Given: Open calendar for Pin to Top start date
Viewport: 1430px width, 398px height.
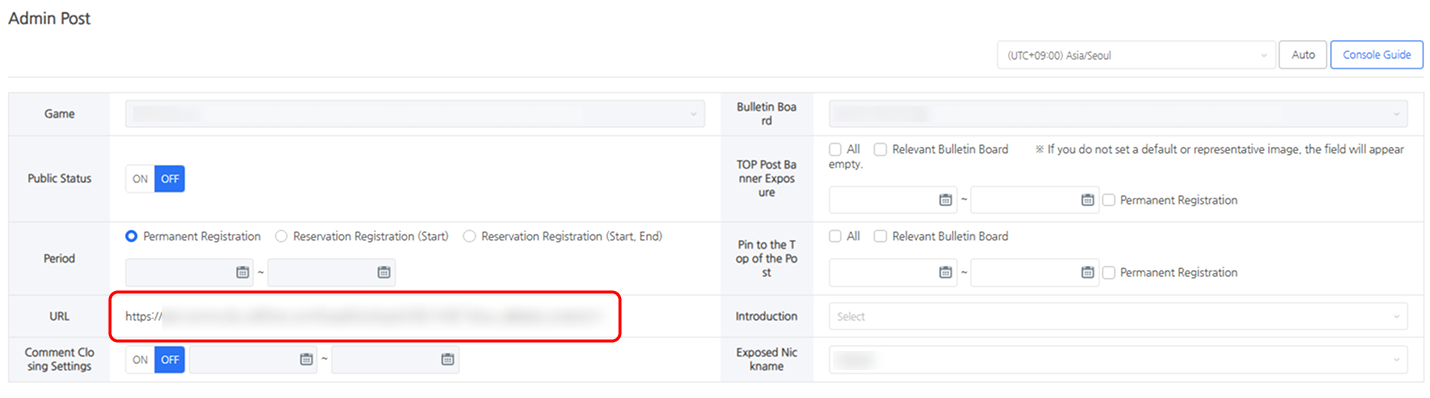Looking at the screenshot, I should [946, 272].
